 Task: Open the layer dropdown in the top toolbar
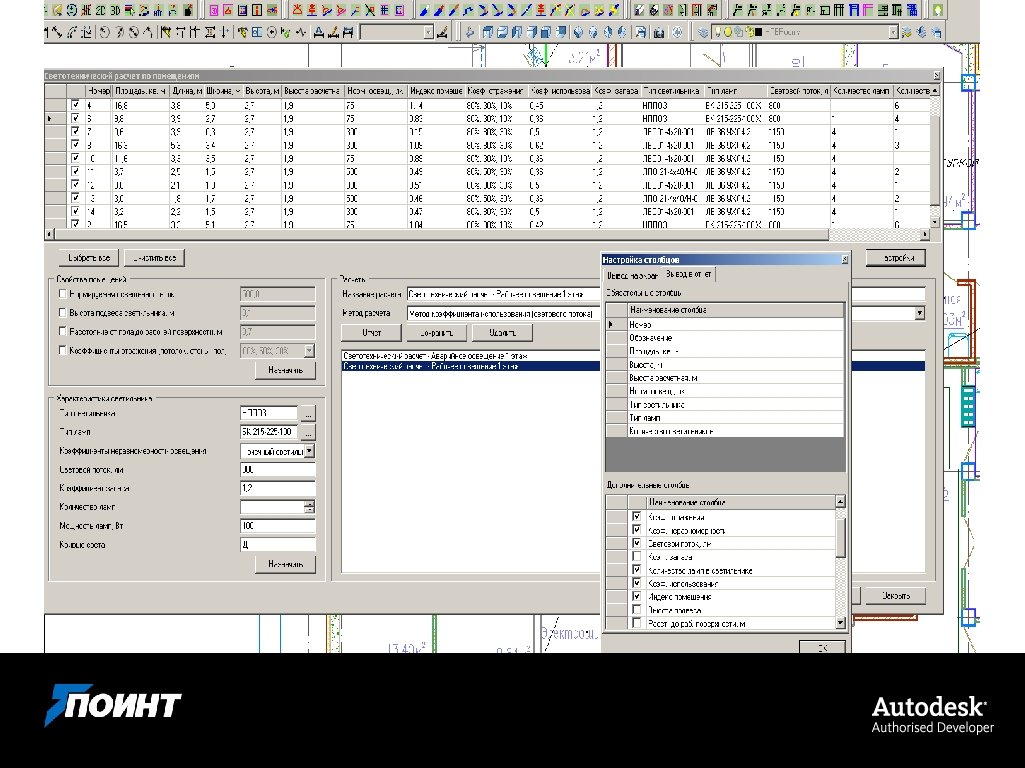coord(893,32)
